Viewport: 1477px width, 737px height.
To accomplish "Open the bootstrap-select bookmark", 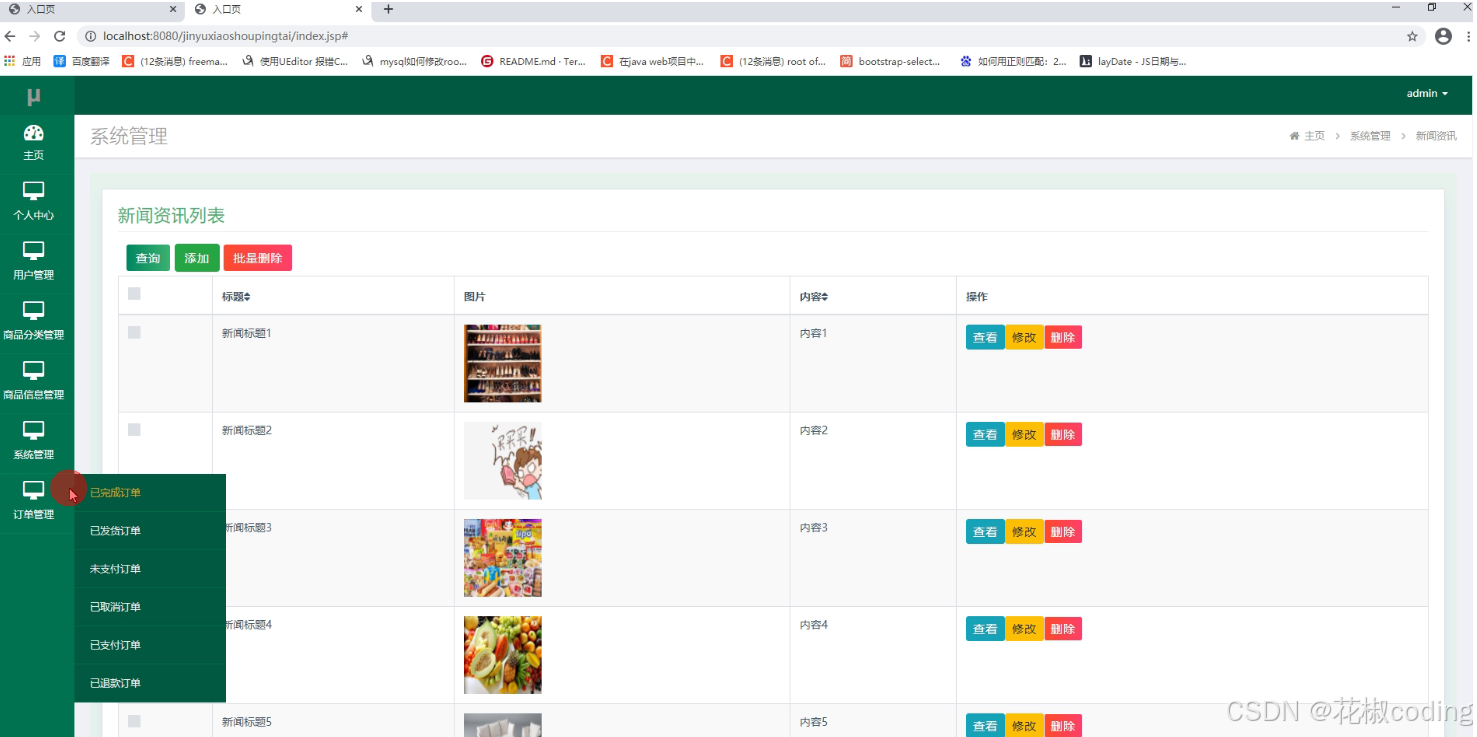I will click(890, 61).
